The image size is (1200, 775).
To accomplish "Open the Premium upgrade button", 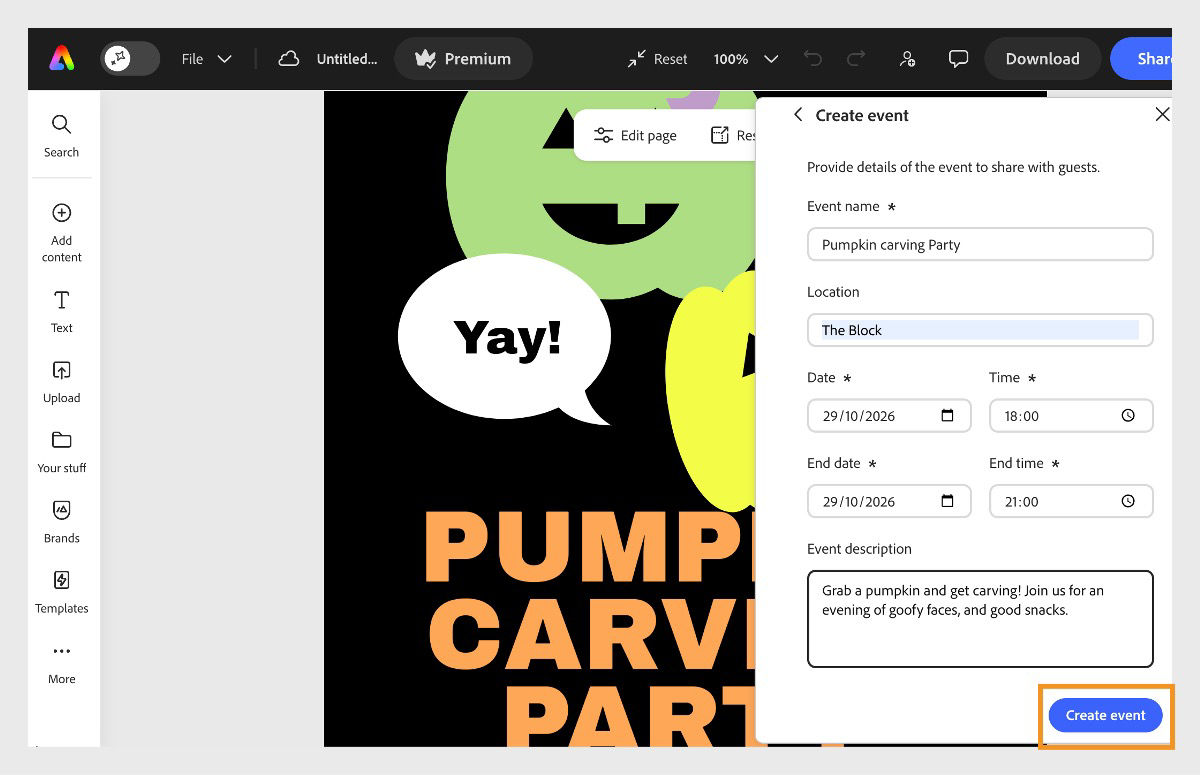I will click(x=463, y=59).
